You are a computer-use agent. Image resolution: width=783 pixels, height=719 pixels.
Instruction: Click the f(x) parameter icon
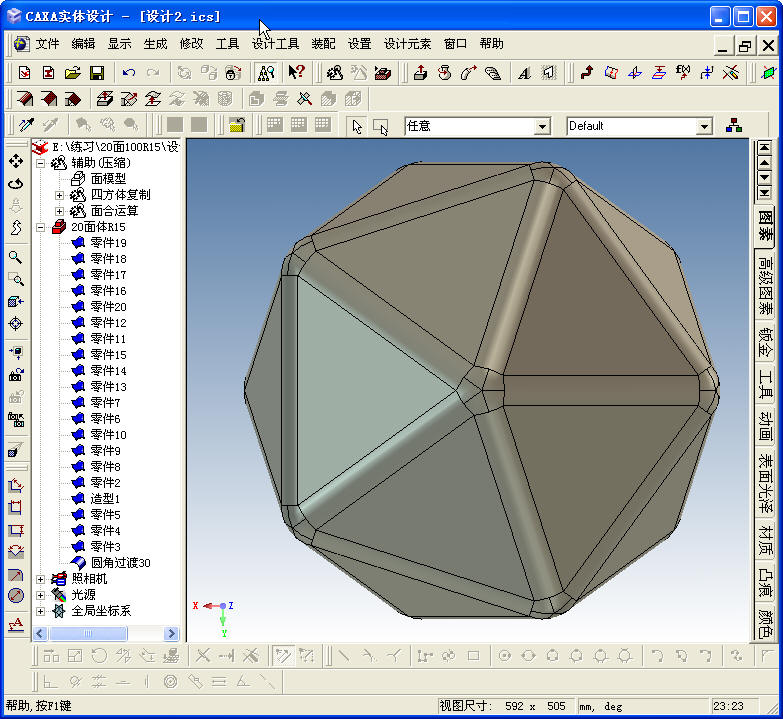(683, 73)
